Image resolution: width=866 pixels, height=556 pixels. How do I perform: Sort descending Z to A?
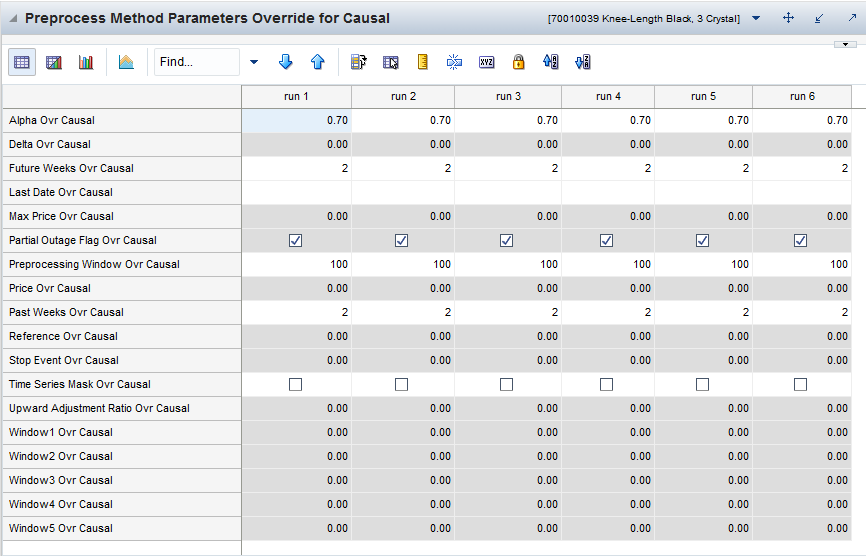click(x=583, y=62)
